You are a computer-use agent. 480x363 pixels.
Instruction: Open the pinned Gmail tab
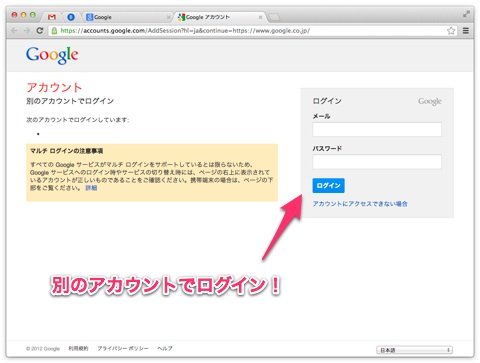tap(51, 17)
